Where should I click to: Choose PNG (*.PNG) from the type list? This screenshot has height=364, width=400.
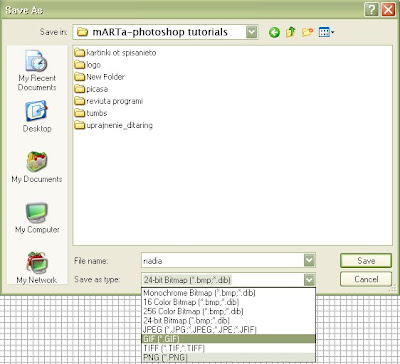click(x=228, y=357)
